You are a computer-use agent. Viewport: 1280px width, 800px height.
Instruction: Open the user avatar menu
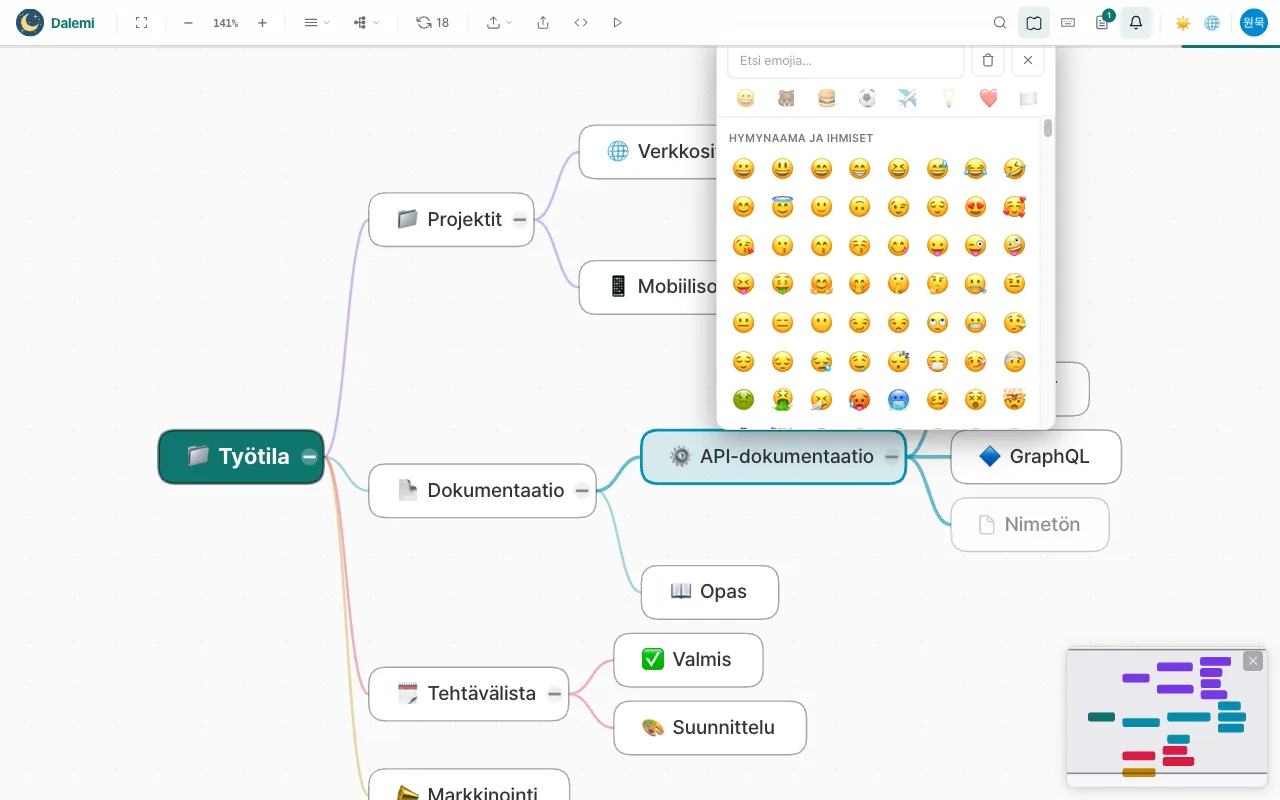[1254, 22]
